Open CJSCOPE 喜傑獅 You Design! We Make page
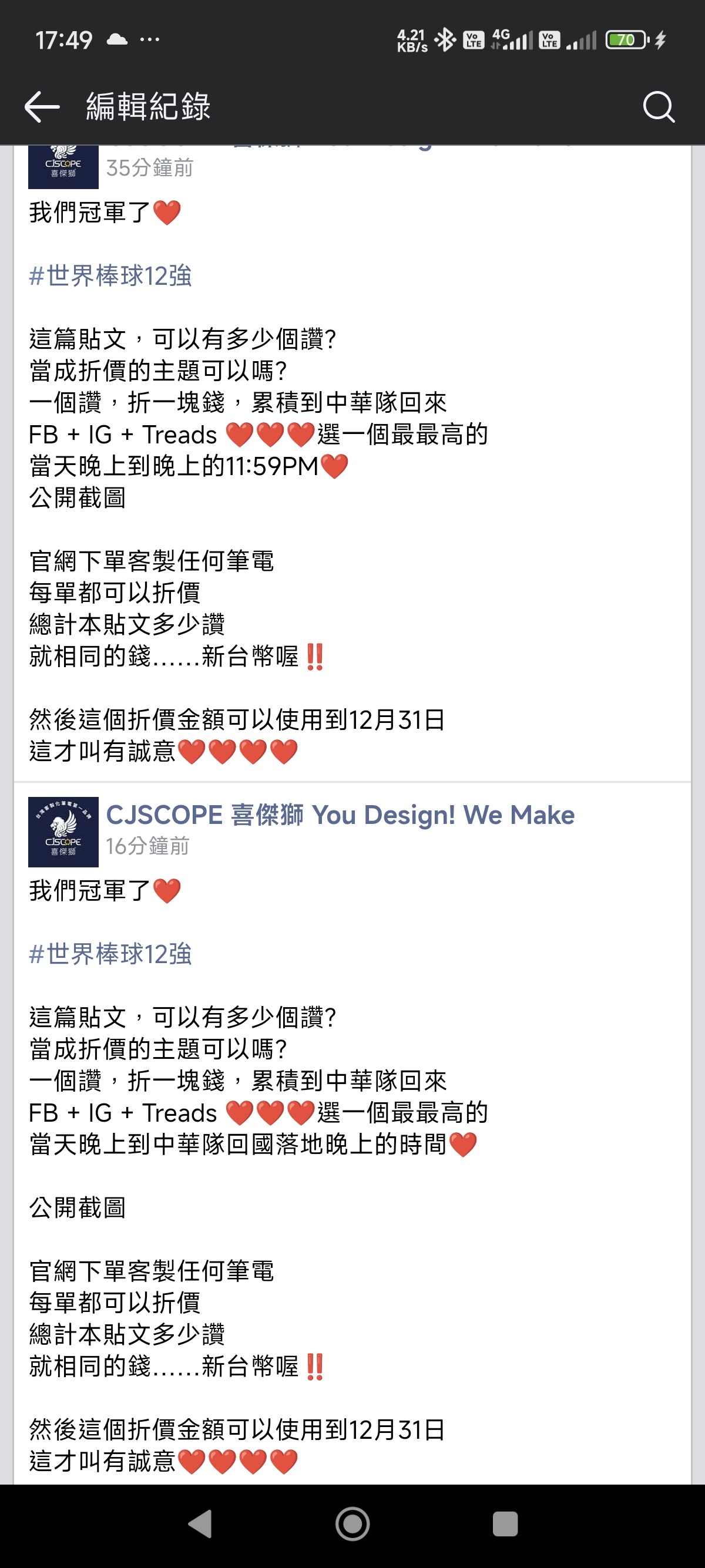The image size is (705, 1568). 340,815
